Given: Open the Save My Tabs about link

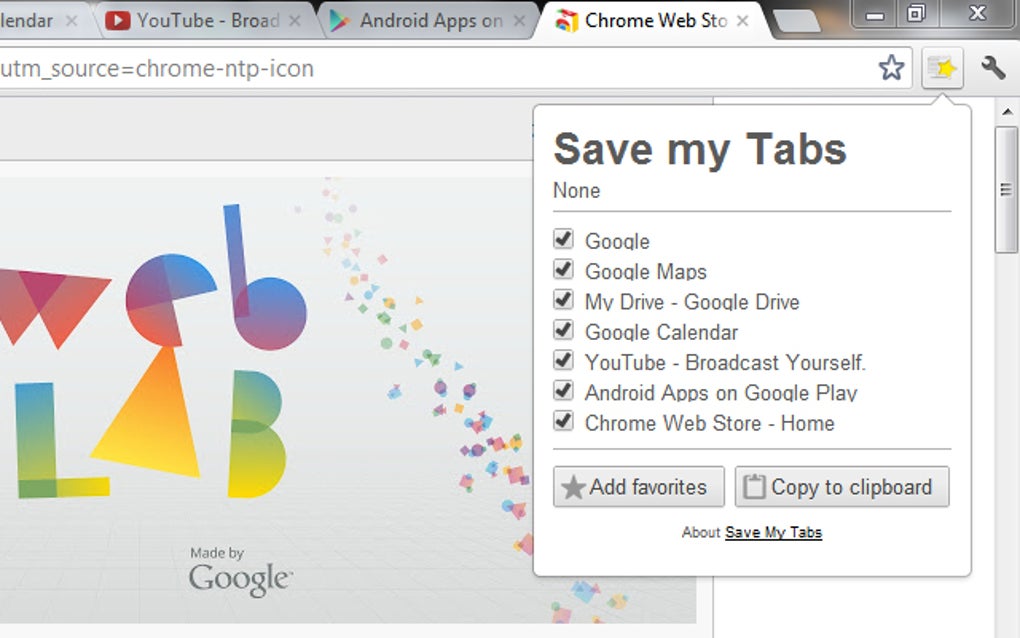Looking at the screenshot, I should [x=772, y=532].
